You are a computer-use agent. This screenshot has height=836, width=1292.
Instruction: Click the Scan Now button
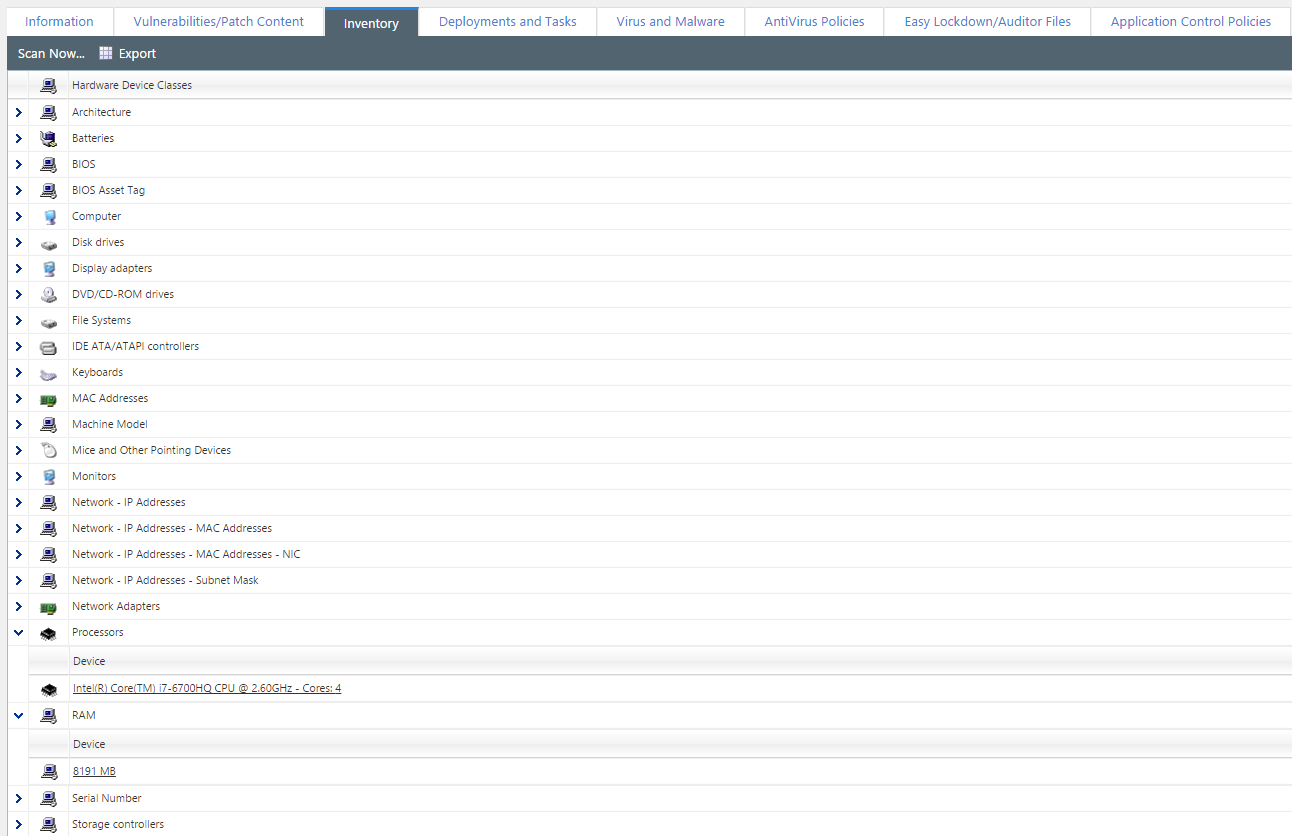pyautogui.click(x=50, y=53)
